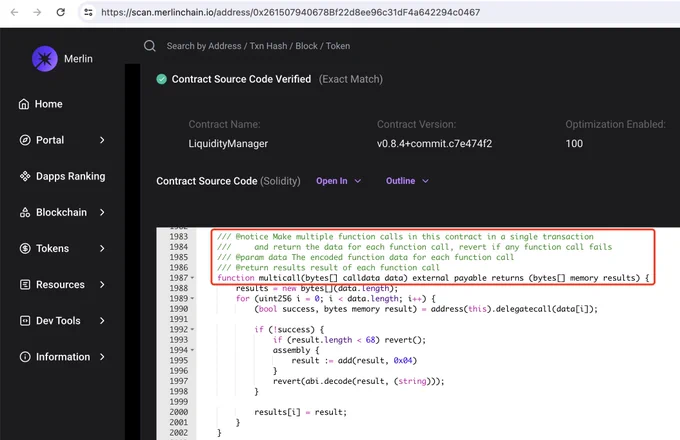Expand the Portal submenu chevron
Screen dimensions: 680x440
click(x=102, y=140)
